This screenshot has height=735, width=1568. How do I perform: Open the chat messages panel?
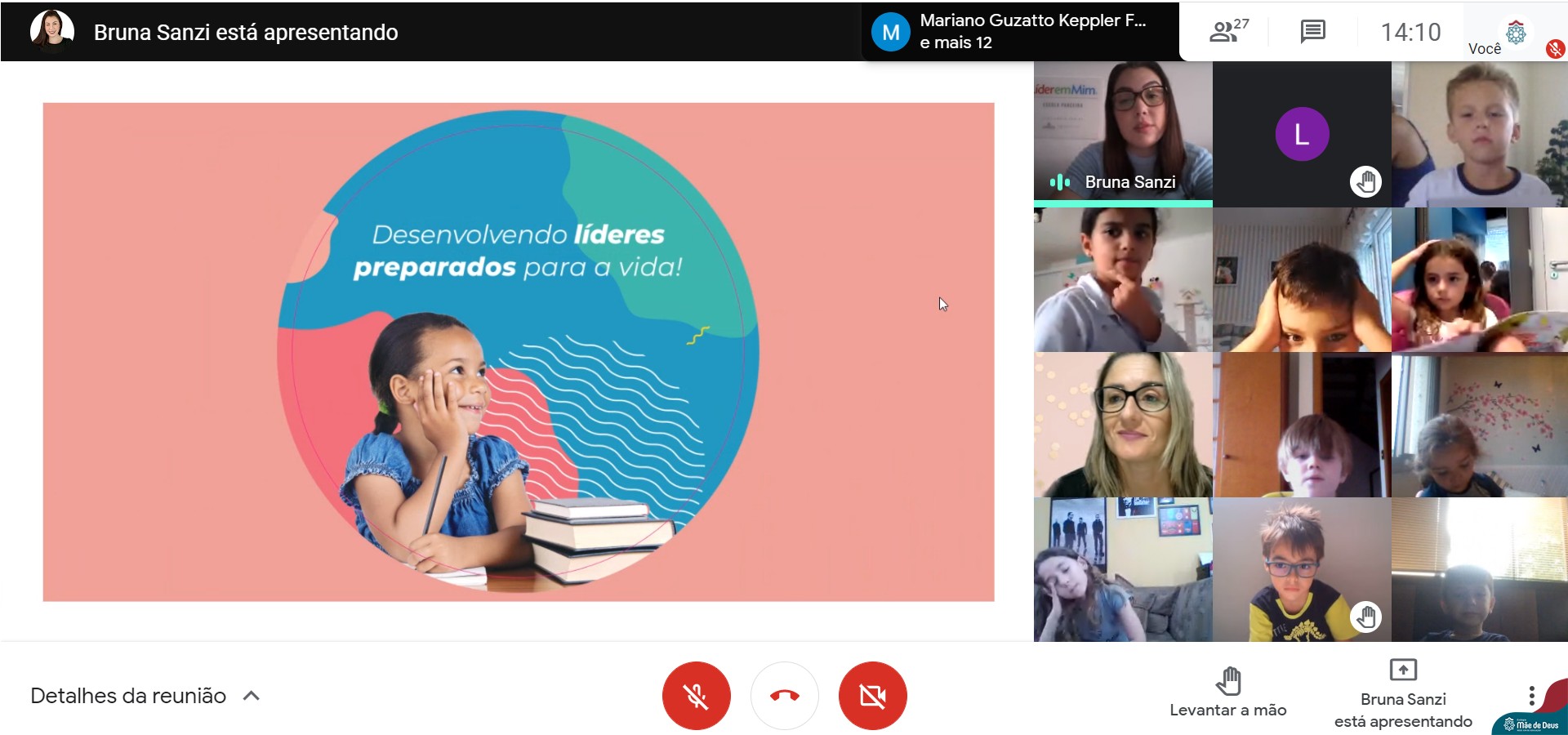(x=1312, y=32)
